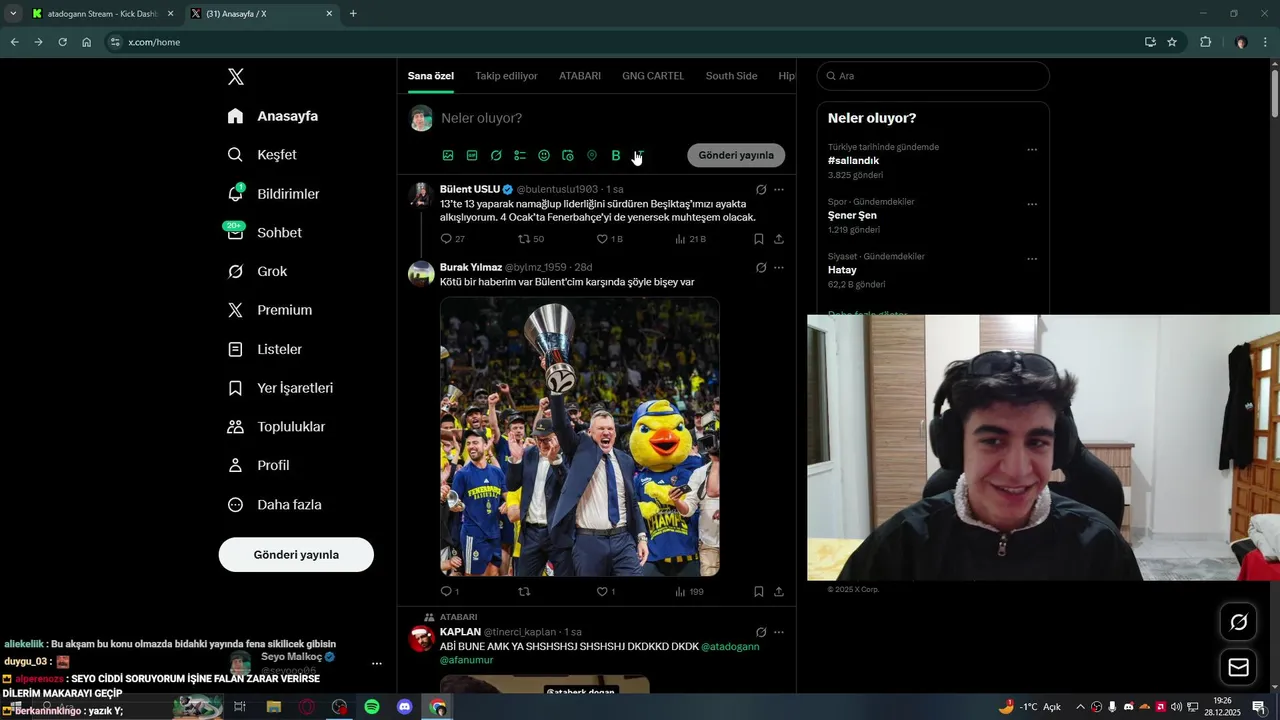Repost Burak Yılmaz post

(523, 592)
